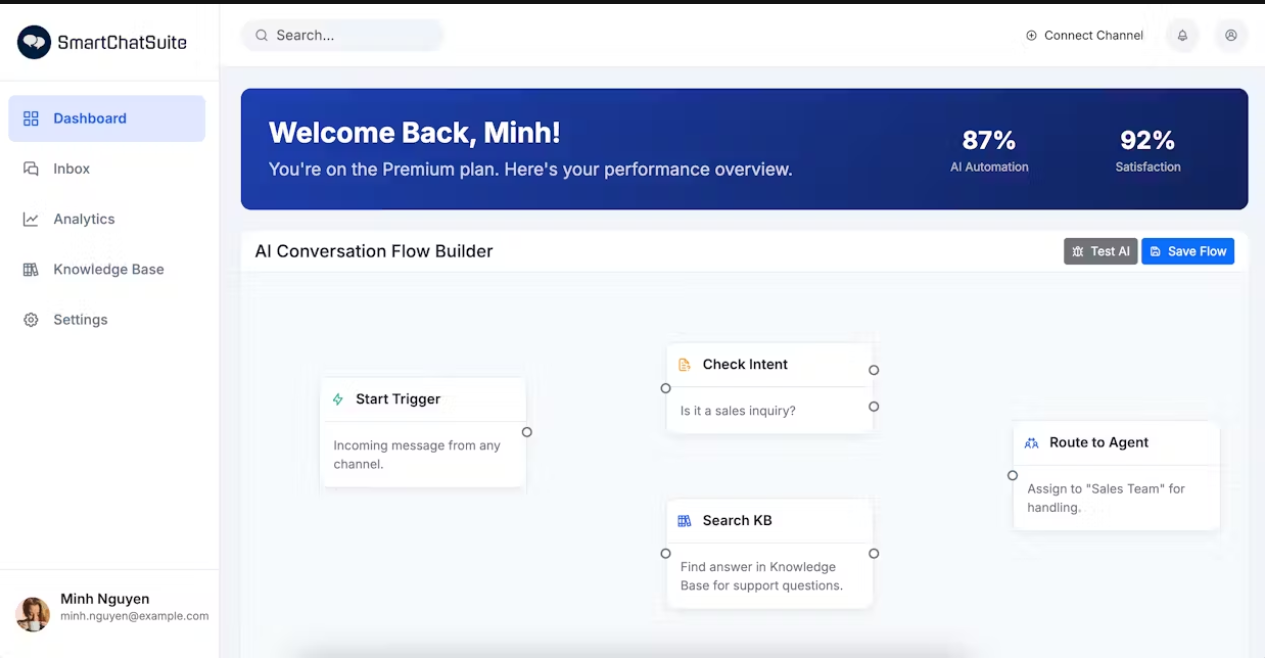Click the Minh Nguyen name label
This screenshot has width=1265, height=658.
coord(105,599)
